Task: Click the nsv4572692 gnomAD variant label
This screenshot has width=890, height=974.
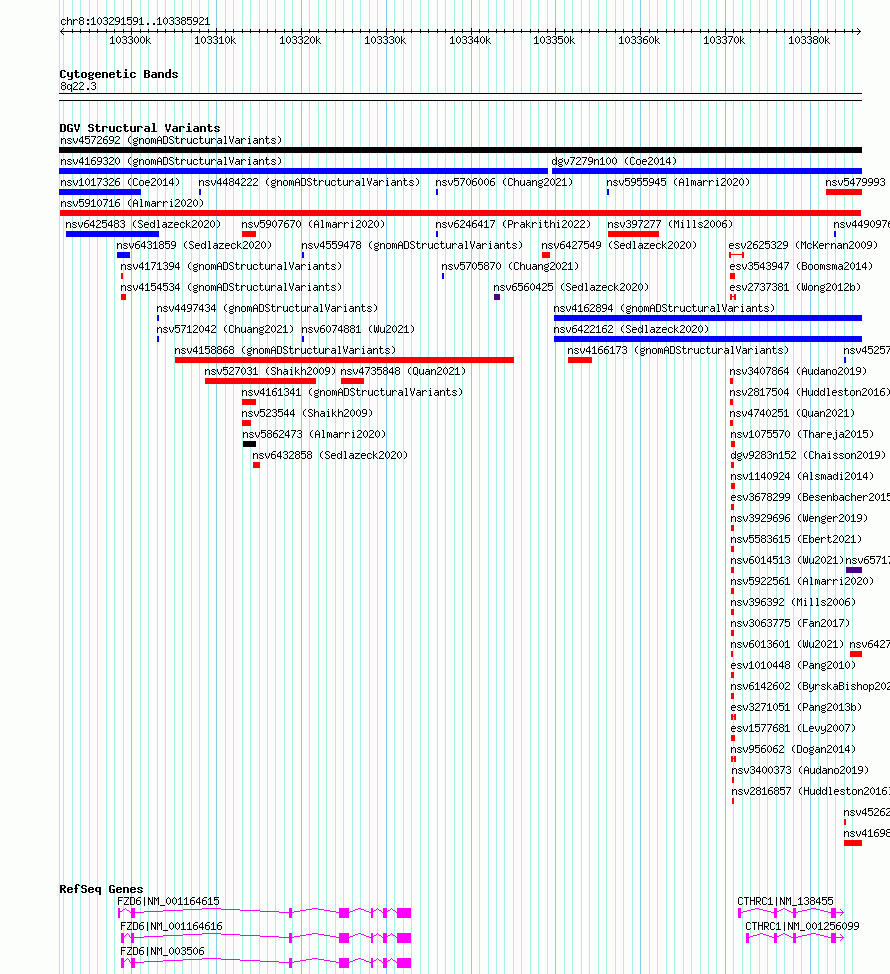Action: [171, 140]
